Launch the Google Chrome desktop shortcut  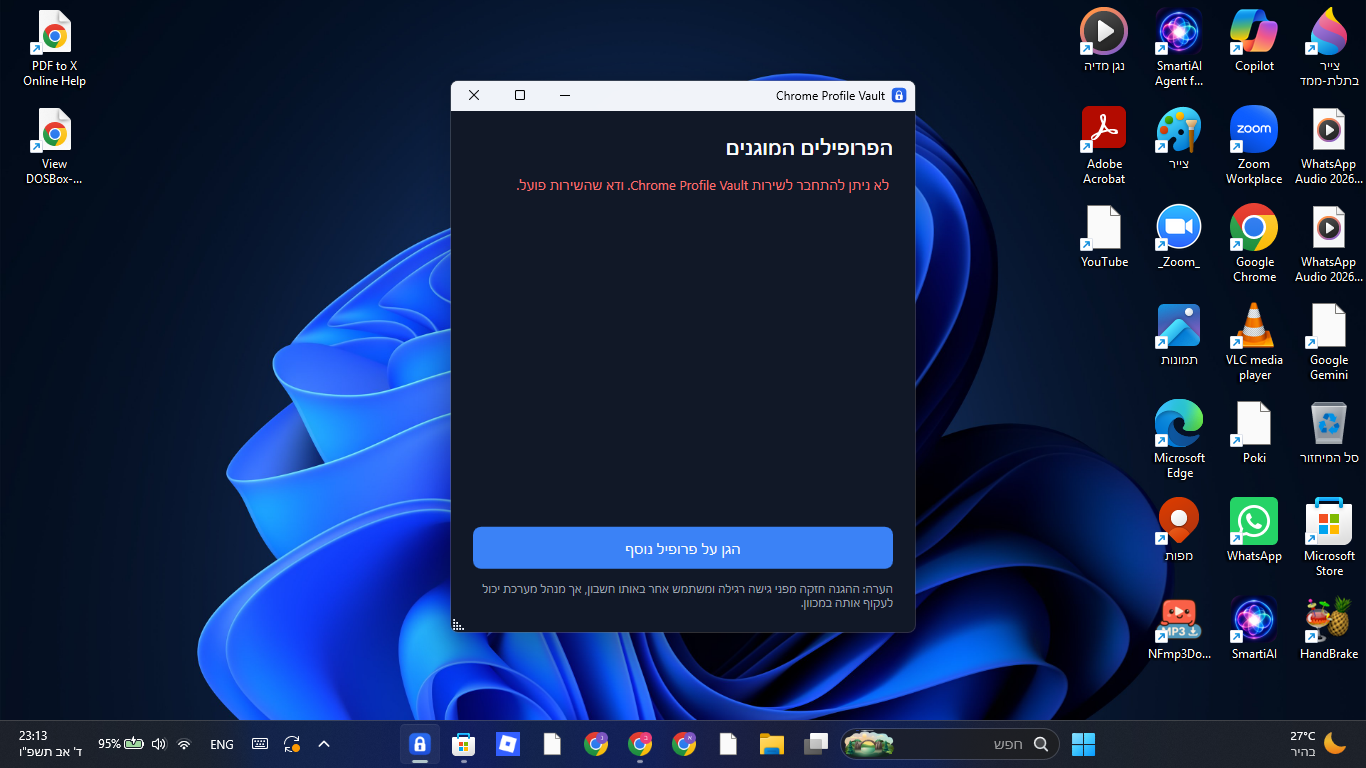pos(1254,244)
